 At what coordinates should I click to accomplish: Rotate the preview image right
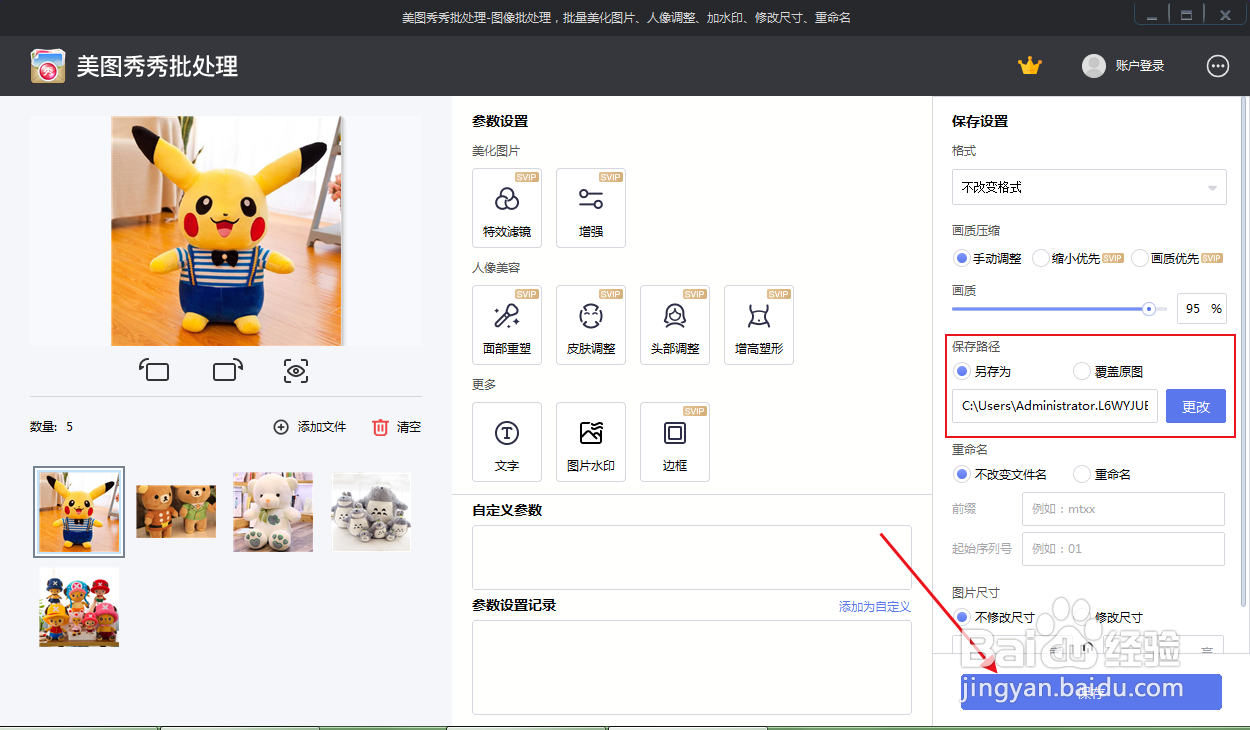(228, 371)
